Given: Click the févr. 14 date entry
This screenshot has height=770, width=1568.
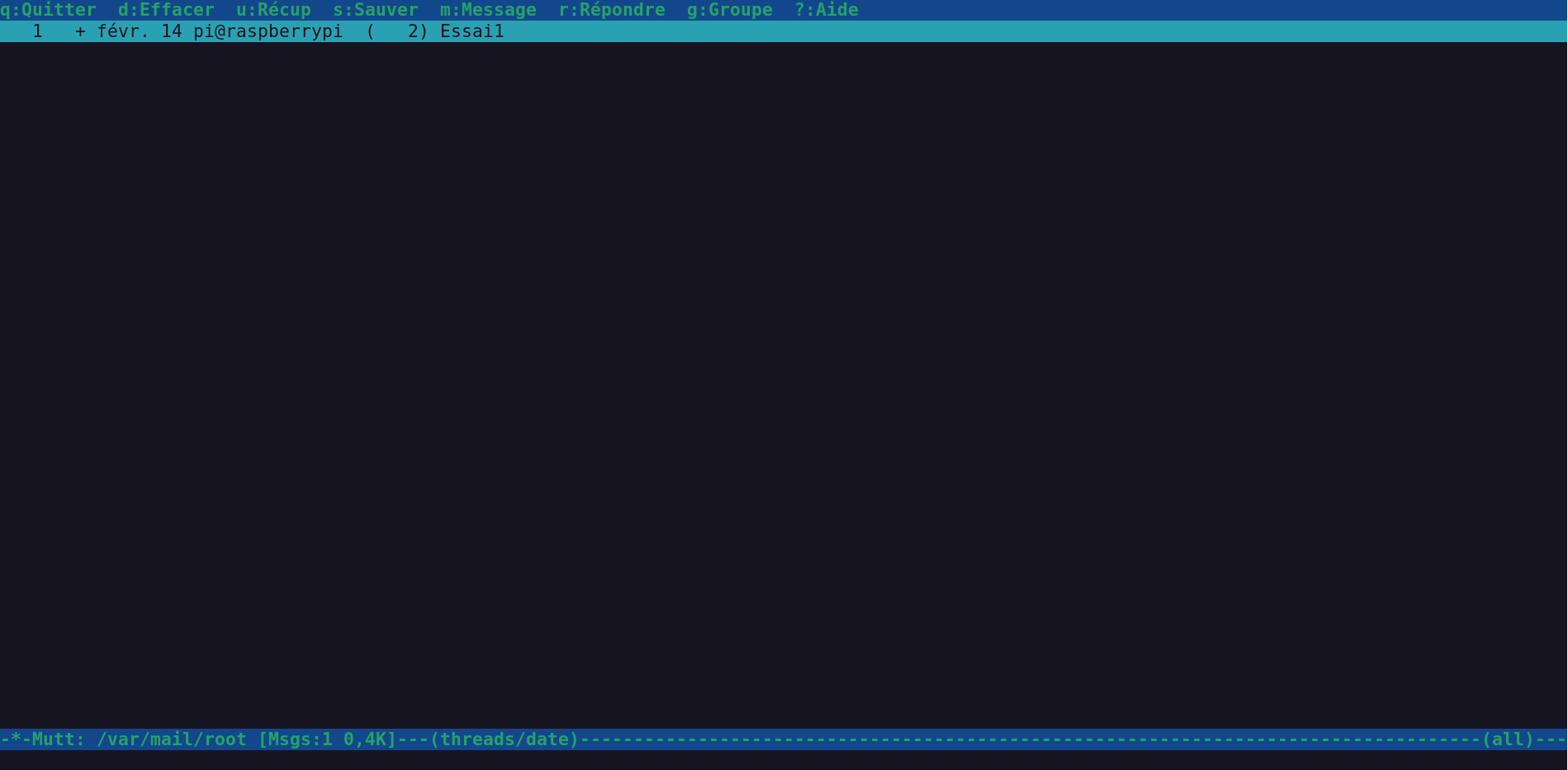Looking at the screenshot, I should pos(140,31).
